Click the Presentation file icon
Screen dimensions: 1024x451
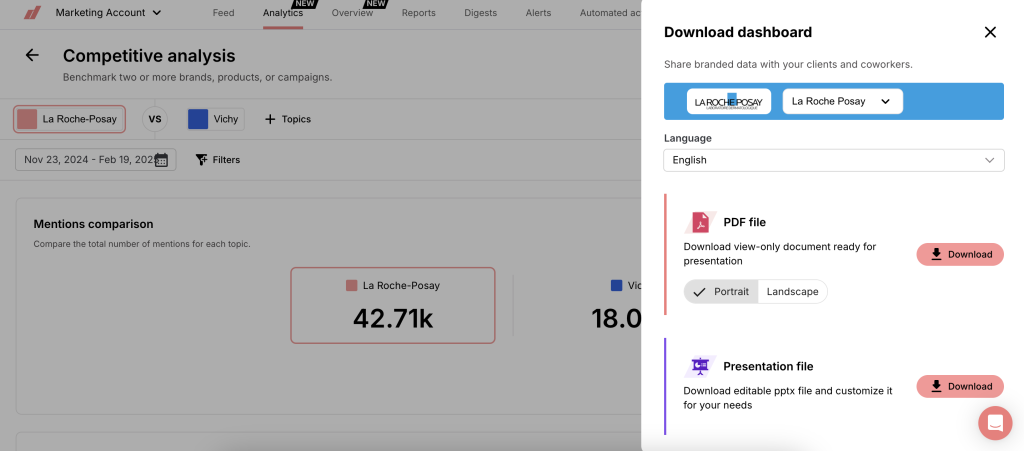[x=700, y=366]
